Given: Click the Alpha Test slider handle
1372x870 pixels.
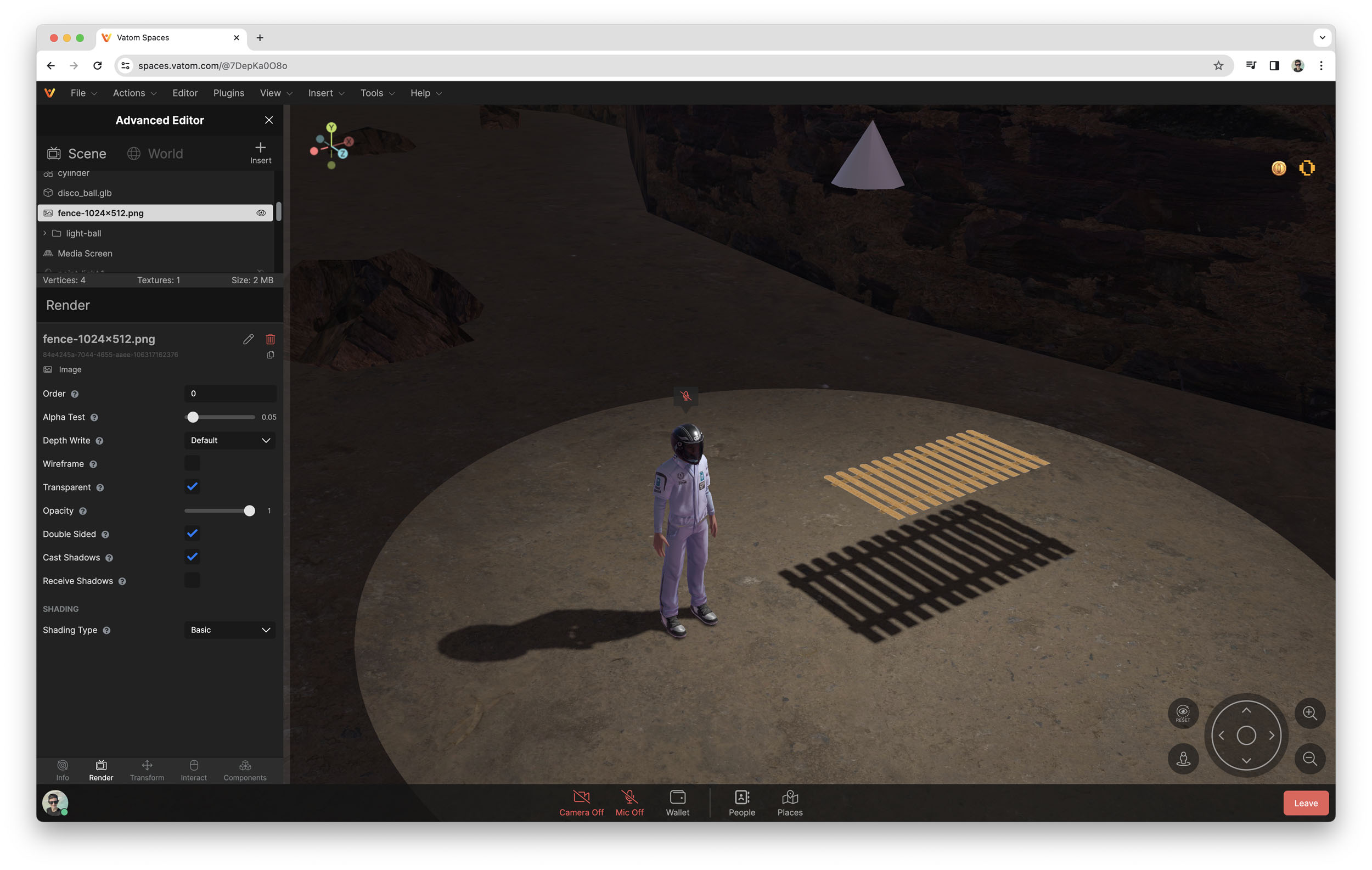Looking at the screenshot, I should tap(193, 417).
